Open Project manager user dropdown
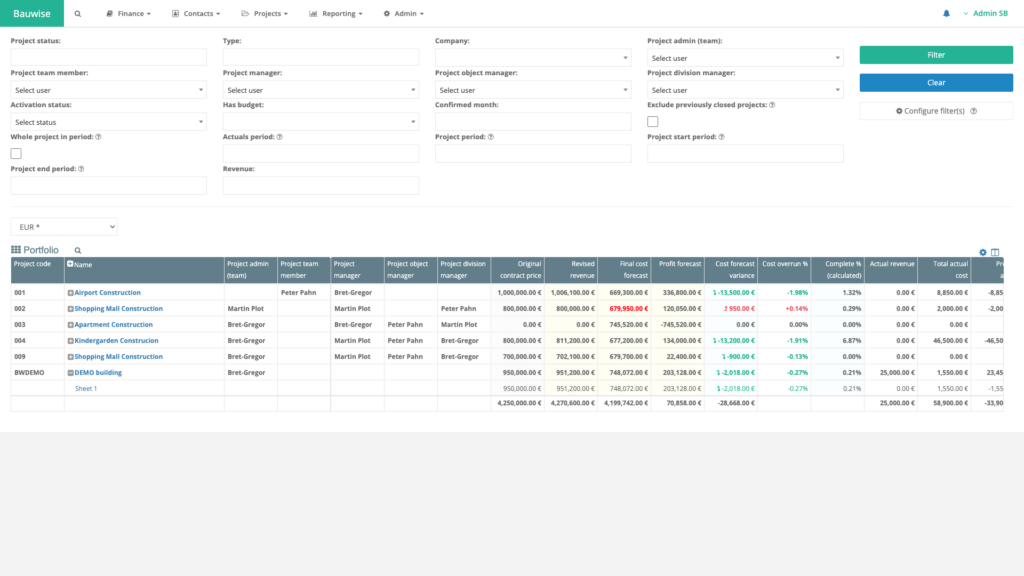Image resolution: width=1024 pixels, height=576 pixels. tap(321, 90)
